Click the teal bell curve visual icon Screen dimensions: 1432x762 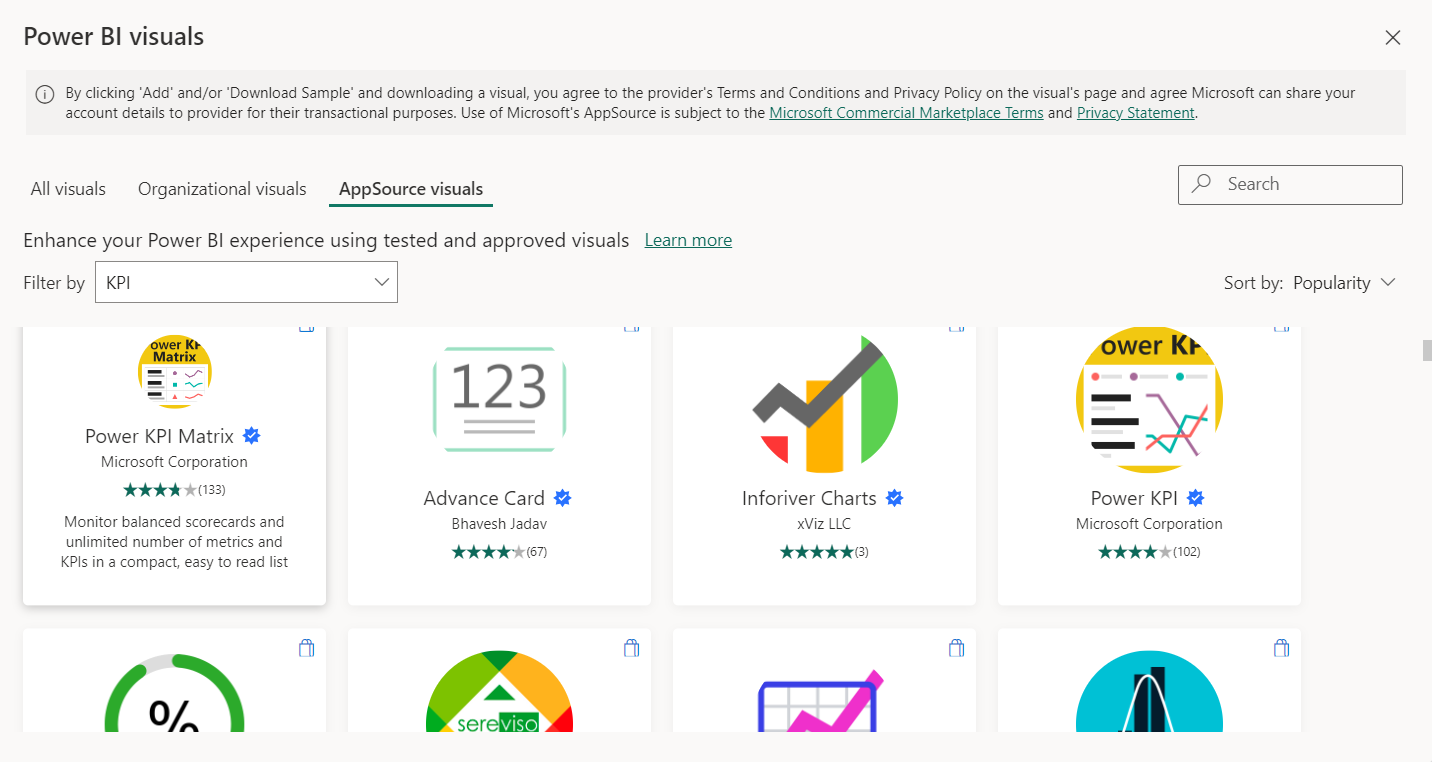[1150, 691]
